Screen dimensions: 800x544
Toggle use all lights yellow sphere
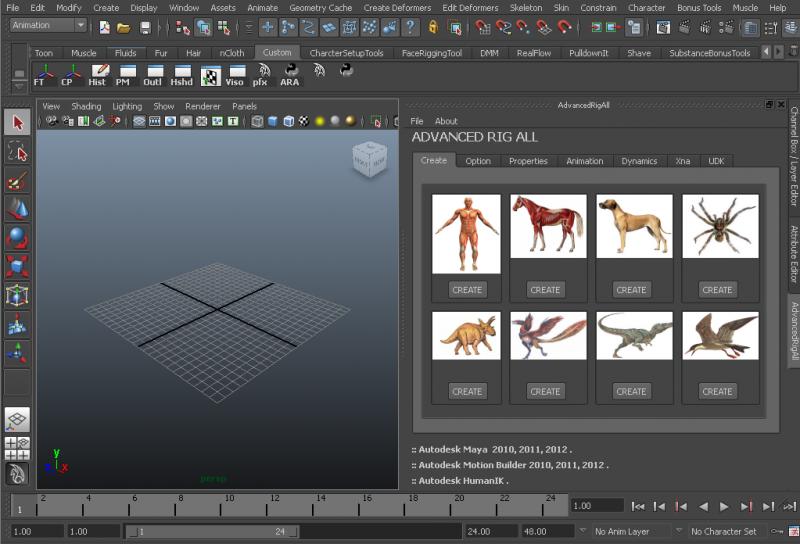[320, 121]
